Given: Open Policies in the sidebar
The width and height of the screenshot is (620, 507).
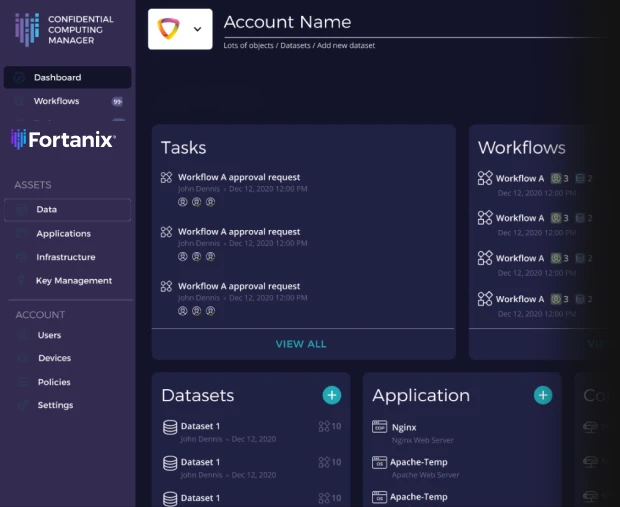Looking at the screenshot, I should tap(54, 382).
